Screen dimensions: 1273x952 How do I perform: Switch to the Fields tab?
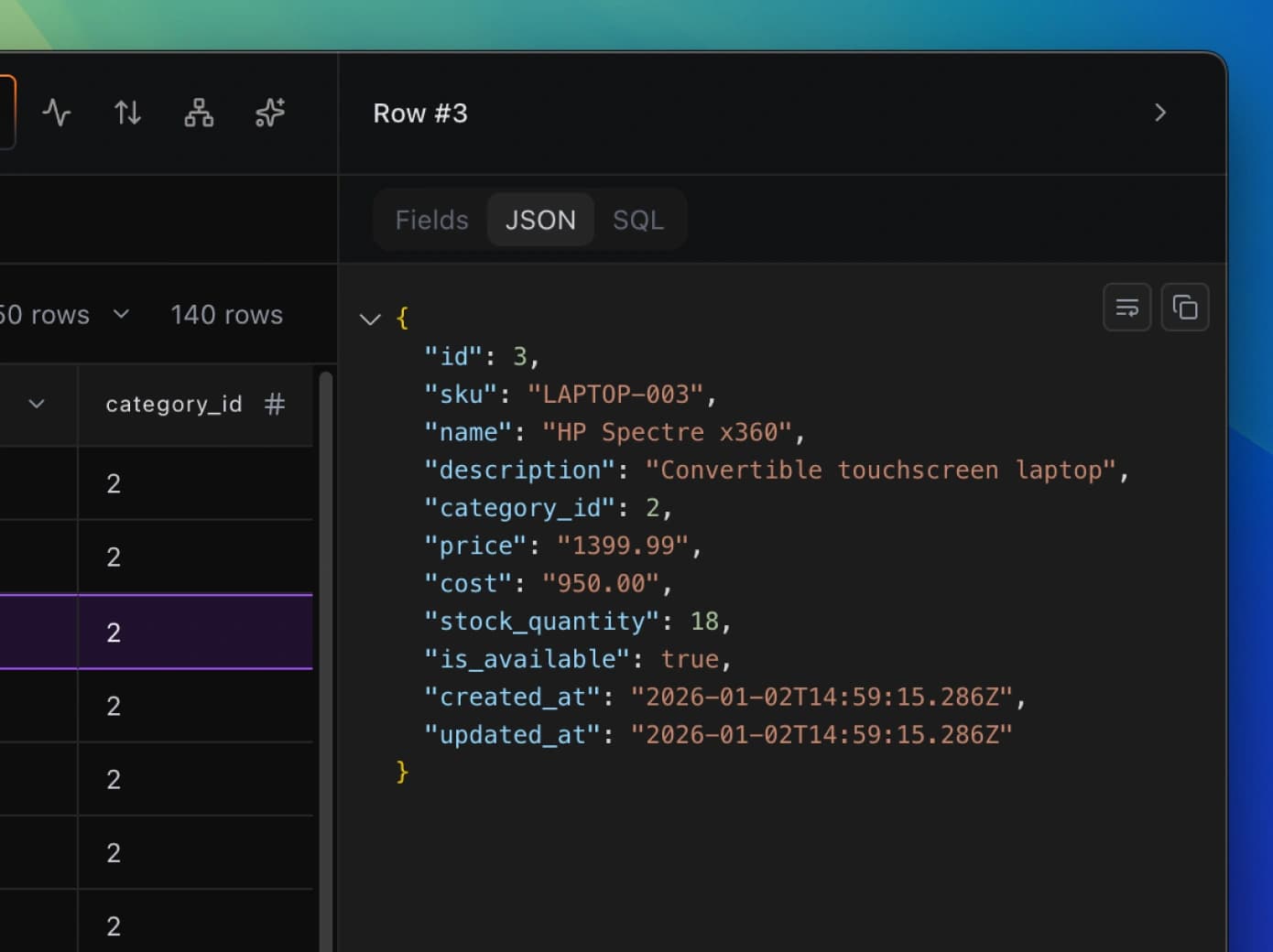(x=431, y=220)
